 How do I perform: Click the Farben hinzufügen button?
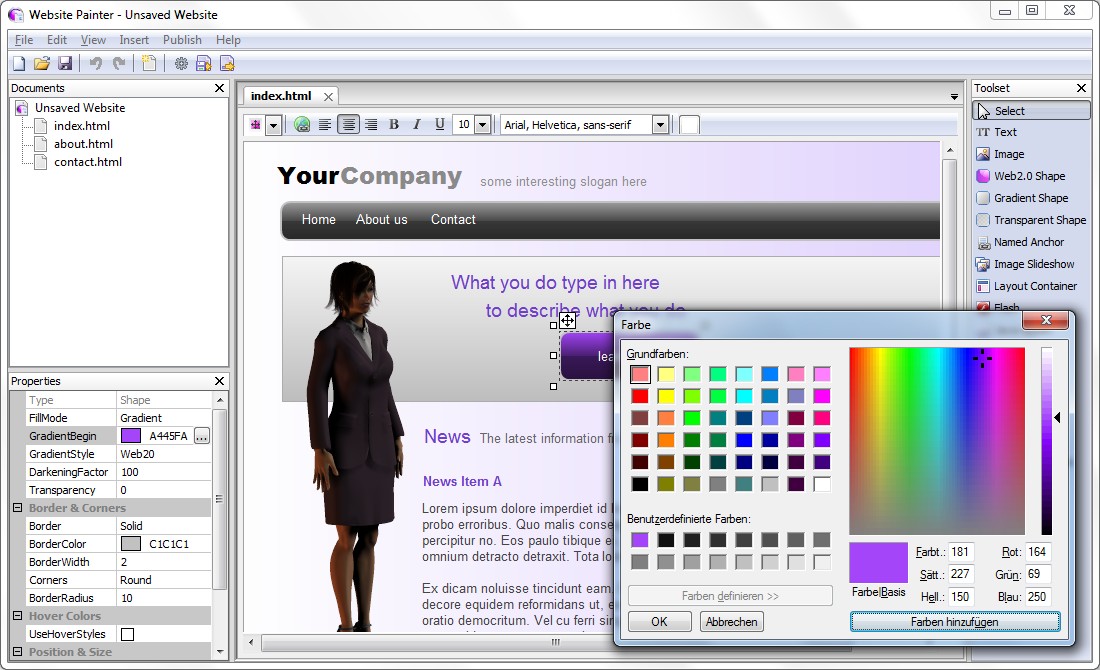[x=954, y=623]
